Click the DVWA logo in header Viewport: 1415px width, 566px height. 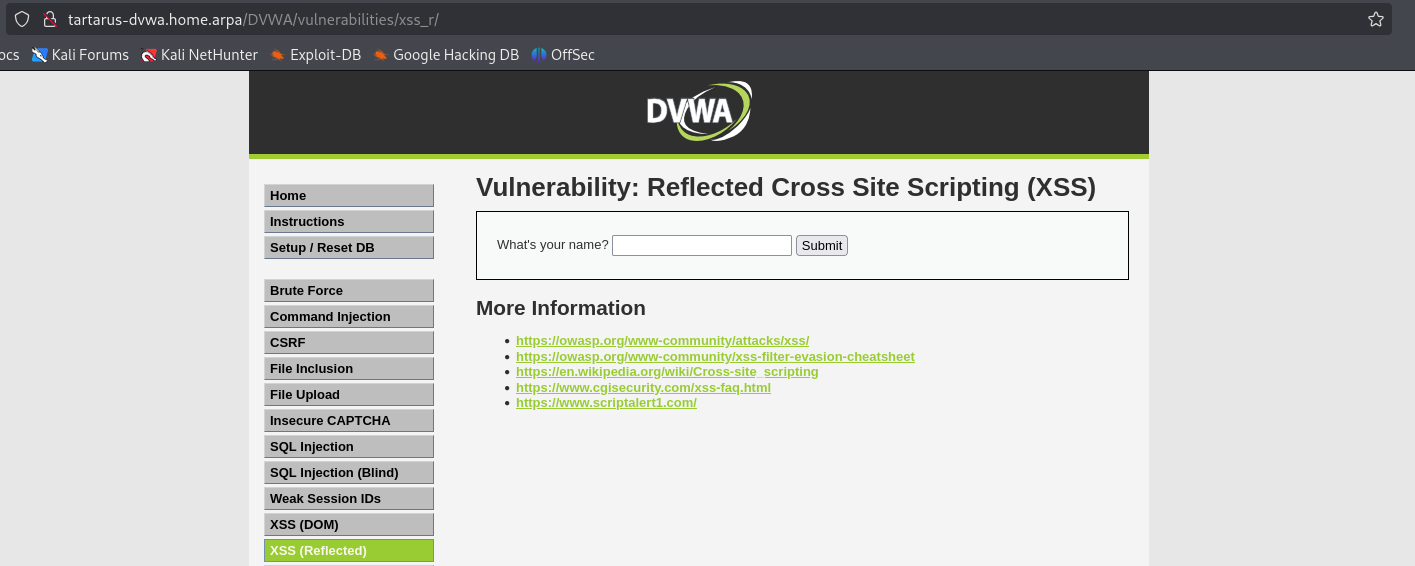(698, 111)
